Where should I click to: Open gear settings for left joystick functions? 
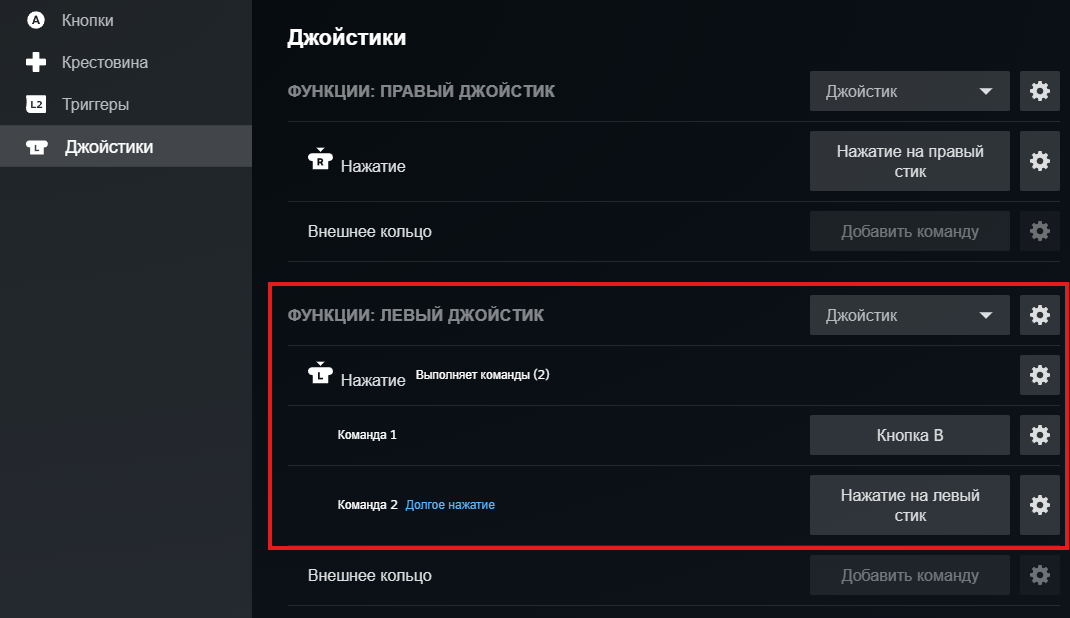click(1039, 315)
